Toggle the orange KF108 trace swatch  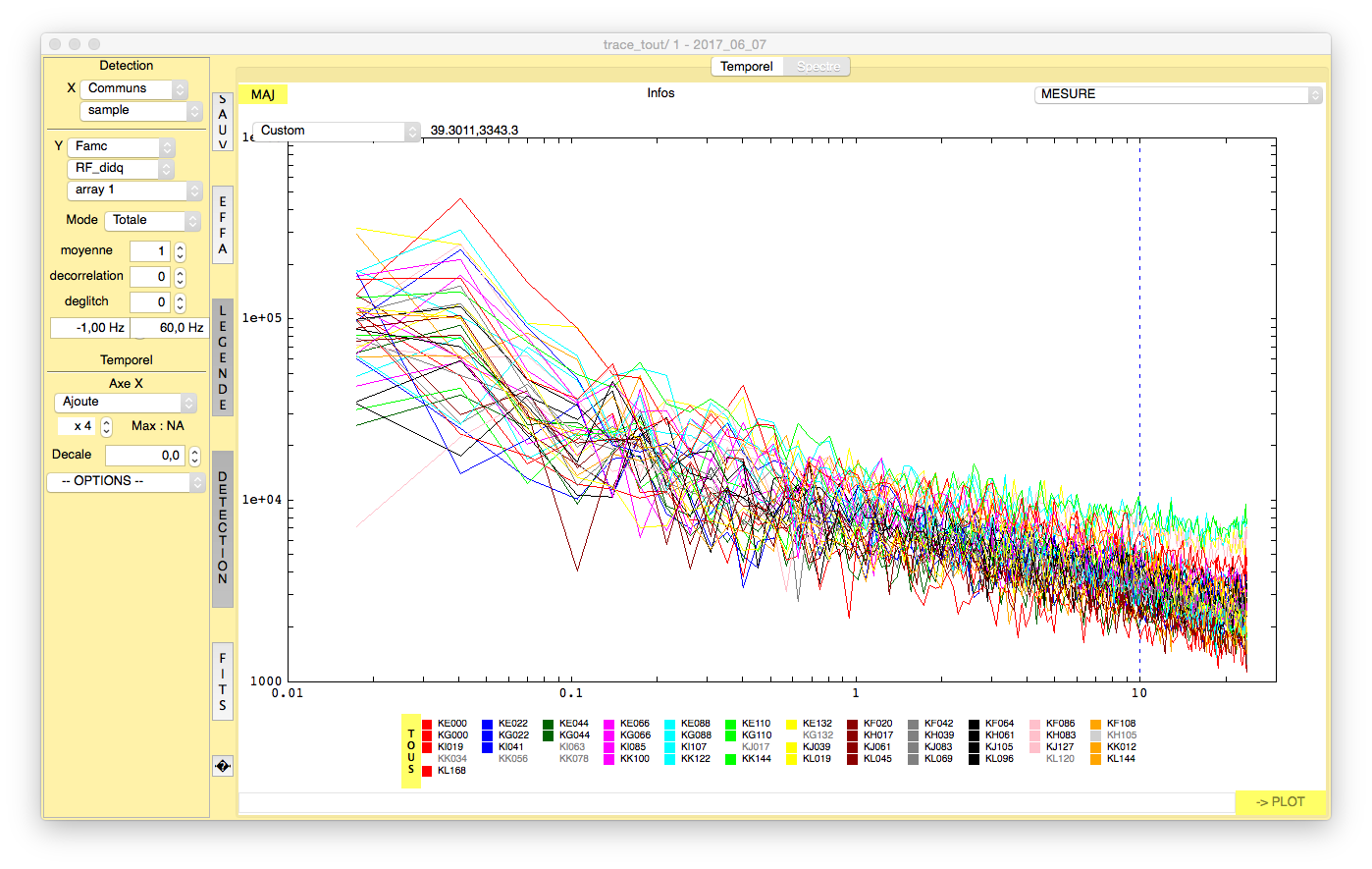coord(1096,724)
